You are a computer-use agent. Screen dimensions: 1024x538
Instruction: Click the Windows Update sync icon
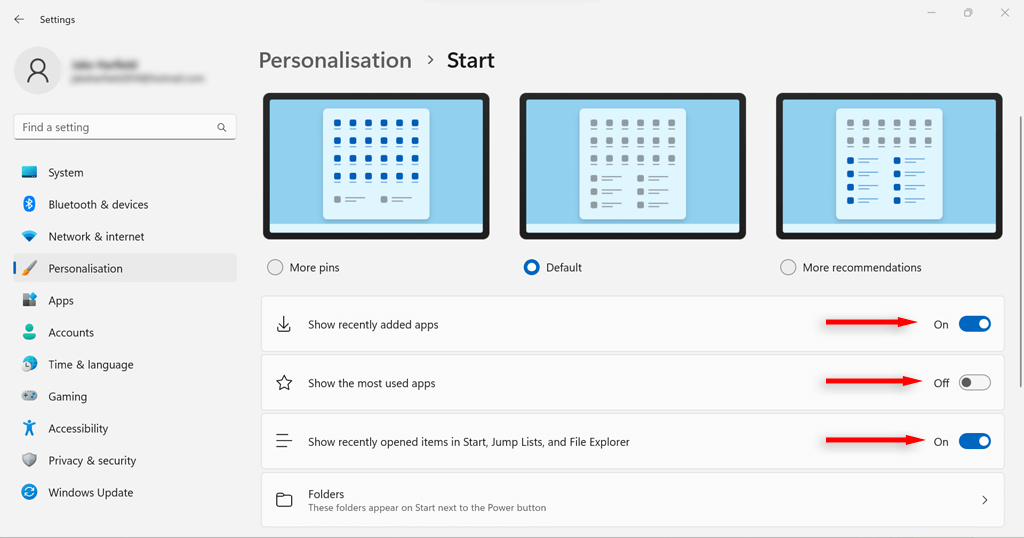29,492
